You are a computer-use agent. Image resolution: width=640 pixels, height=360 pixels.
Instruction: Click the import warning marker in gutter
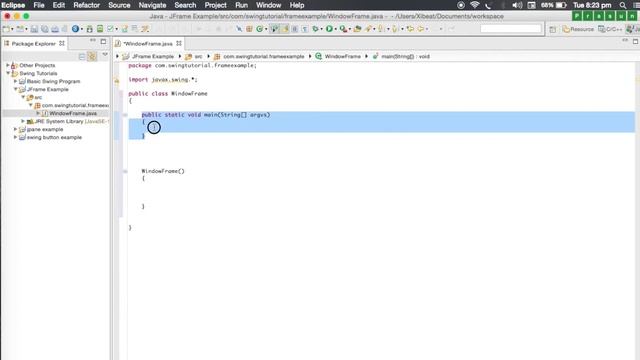point(117,80)
